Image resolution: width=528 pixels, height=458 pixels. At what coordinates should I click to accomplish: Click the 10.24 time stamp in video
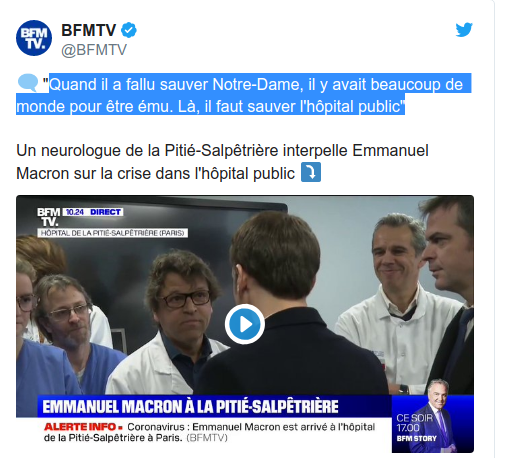coord(75,212)
